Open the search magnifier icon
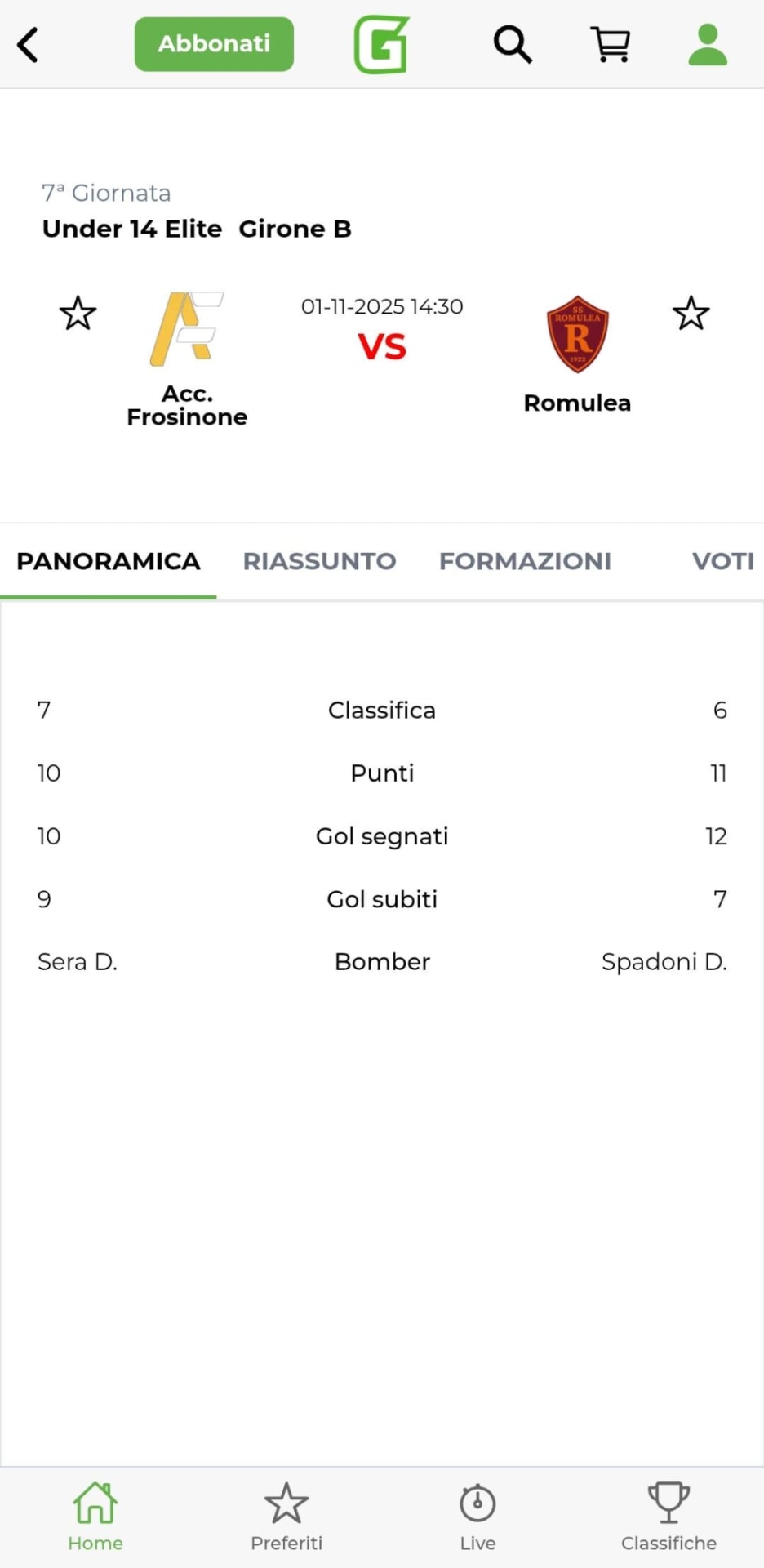 coord(513,44)
